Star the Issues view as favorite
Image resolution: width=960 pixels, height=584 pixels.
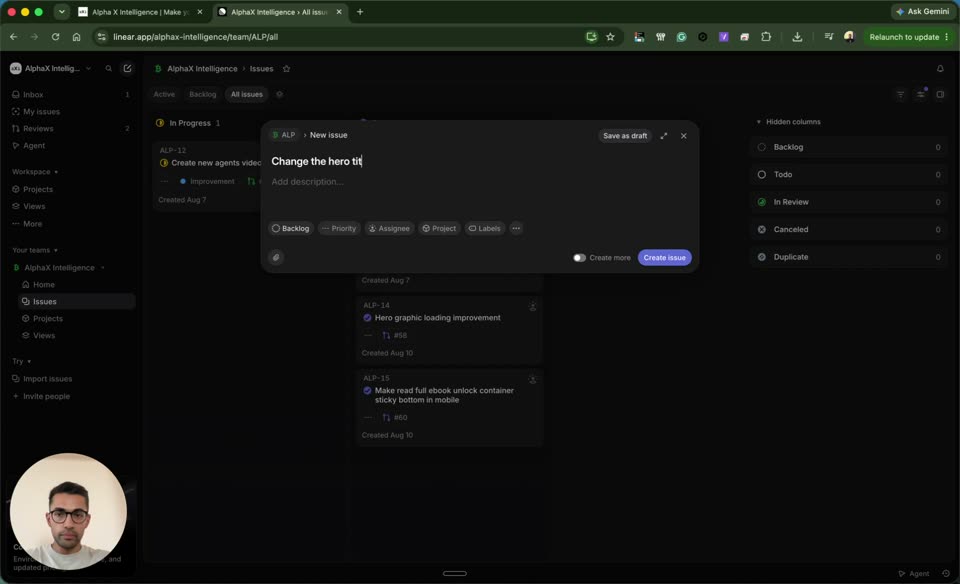click(286, 69)
